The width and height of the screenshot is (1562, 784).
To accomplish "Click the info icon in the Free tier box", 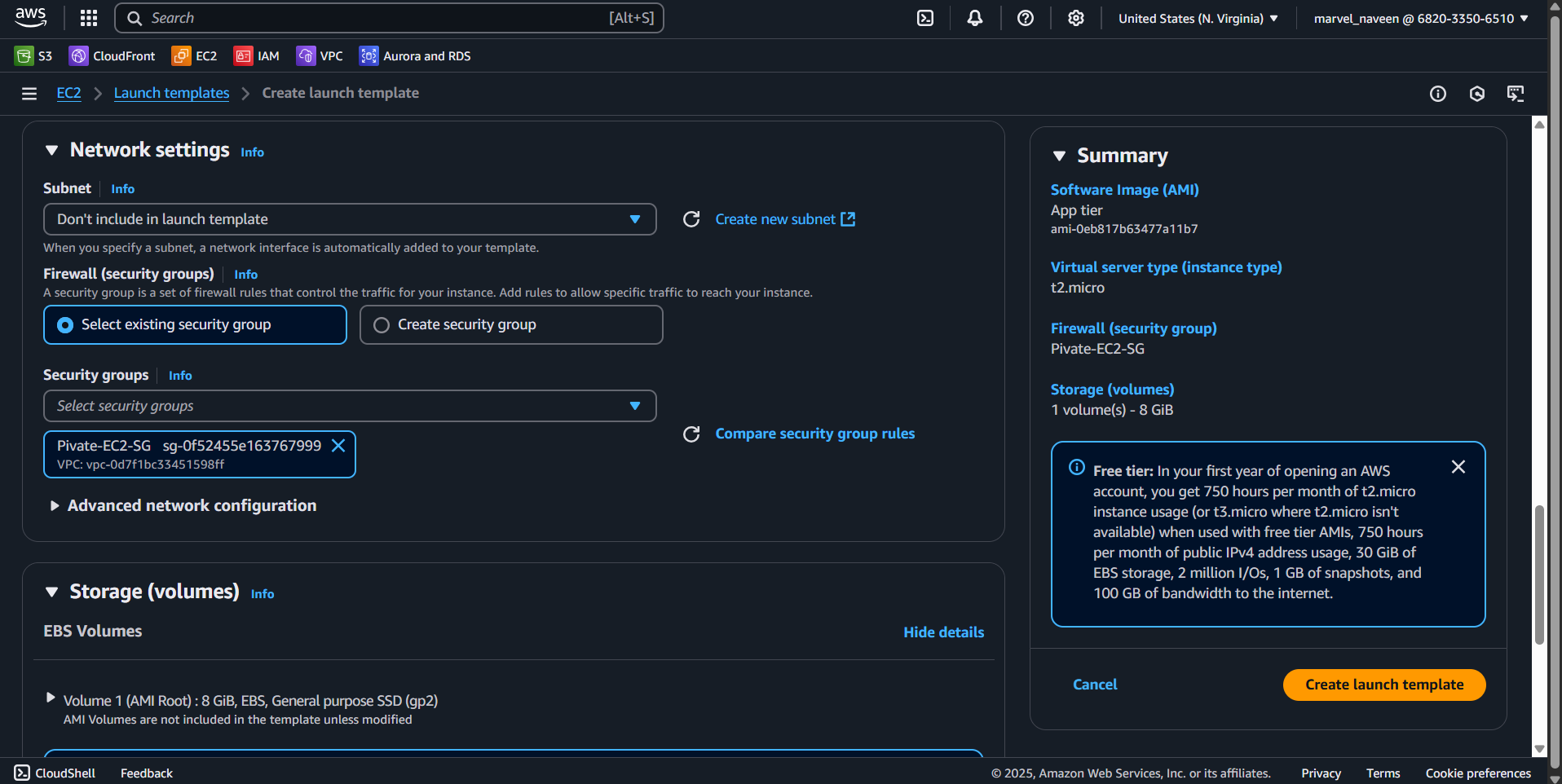I will [1077, 468].
